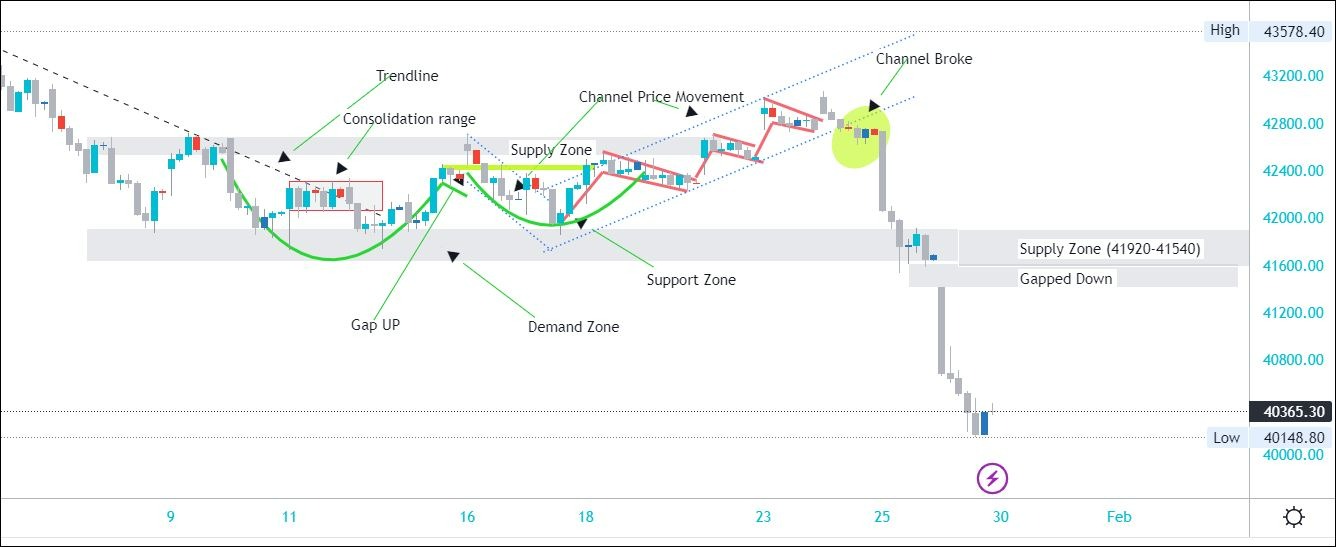Screen dimensions: 1336x547
Task: Click the last blue candle near Low
Action: (x=984, y=423)
